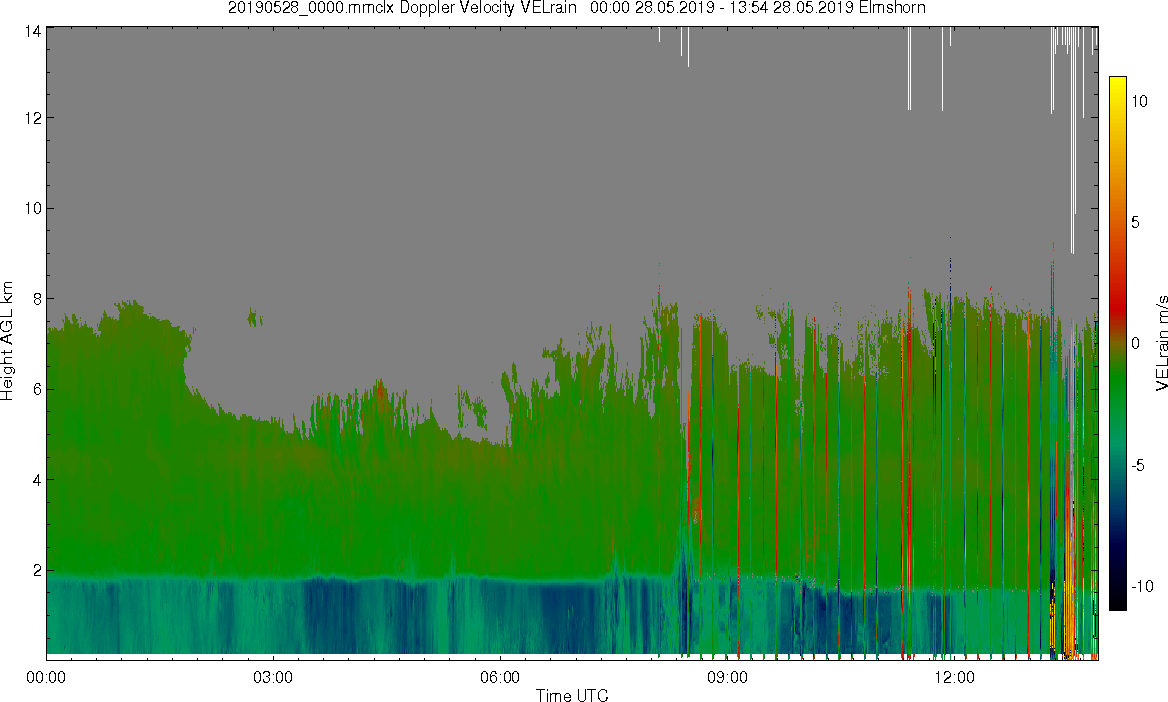Click the 06:00 time tick label

coord(500,677)
